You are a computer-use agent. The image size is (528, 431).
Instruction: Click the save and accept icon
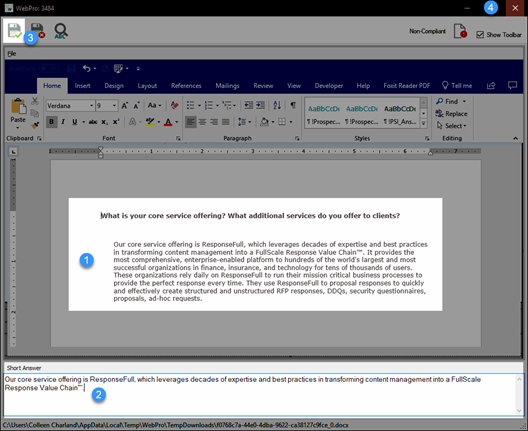[x=14, y=31]
